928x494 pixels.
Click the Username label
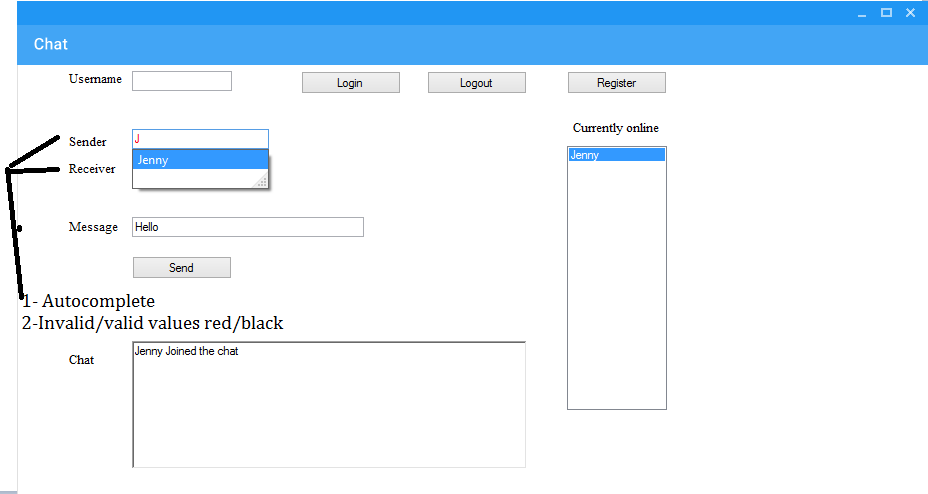(x=95, y=79)
